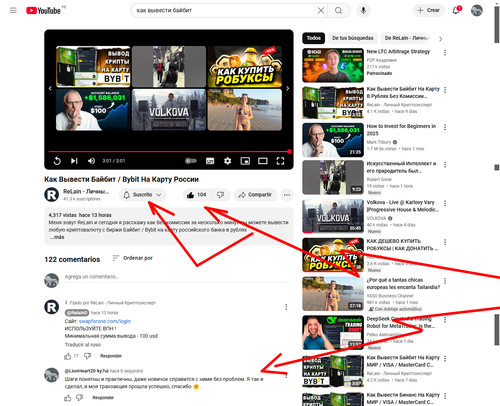Open options for How to Invest for Beginners

tap(445, 127)
